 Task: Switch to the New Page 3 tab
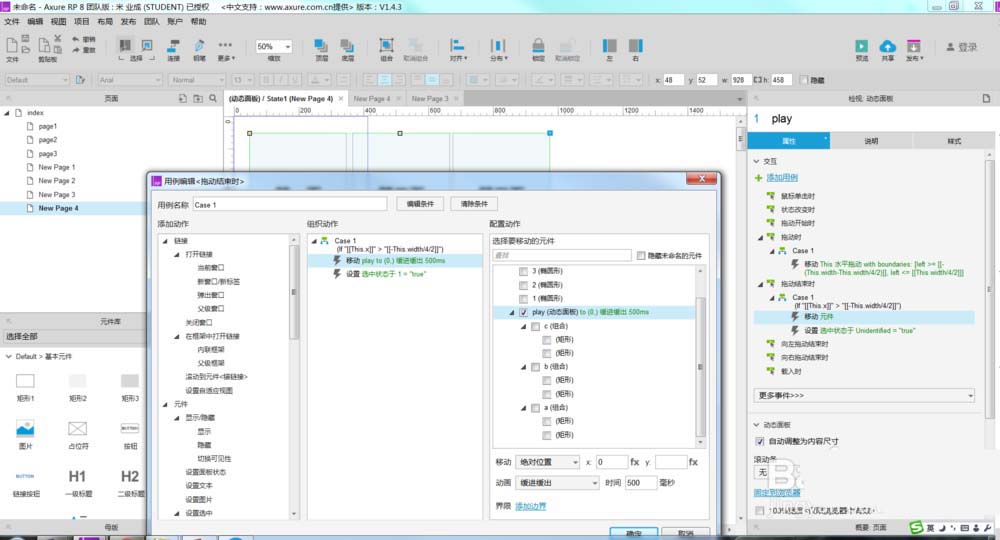pos(430,99)
